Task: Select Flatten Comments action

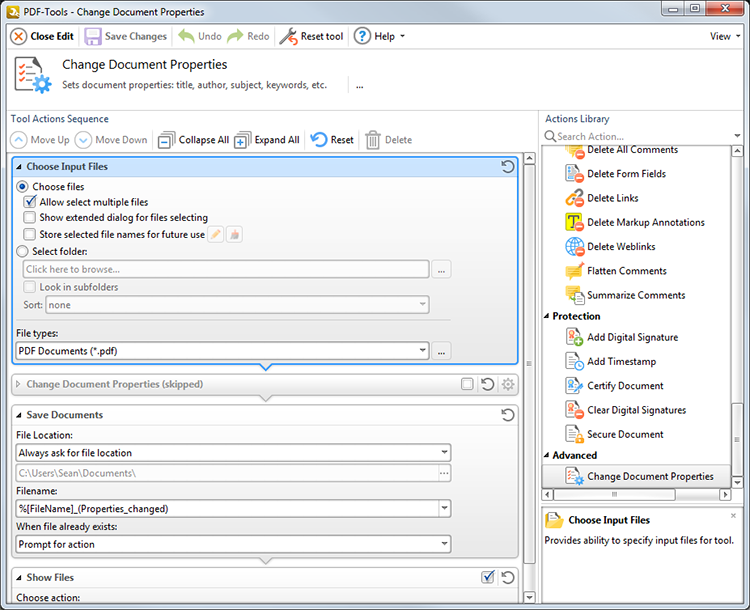Action: [x=627, y=271]
